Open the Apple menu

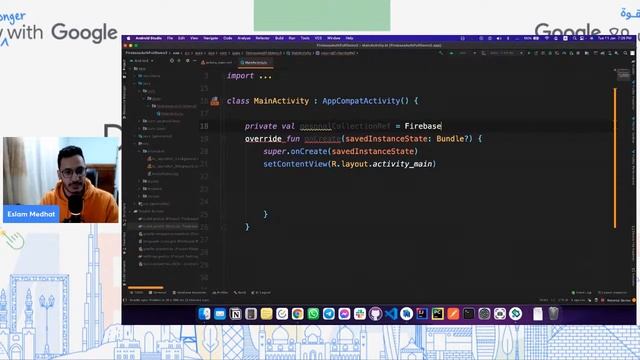[128, 38]
